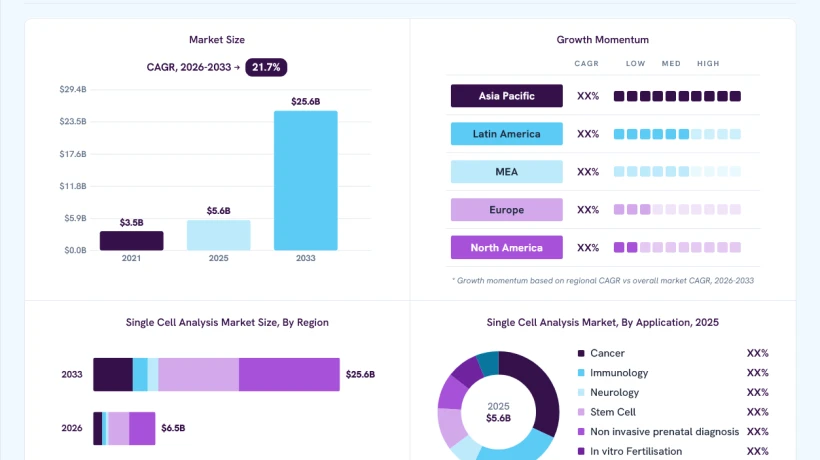Click the Latin America momentum indicator squares

point(677,134)
